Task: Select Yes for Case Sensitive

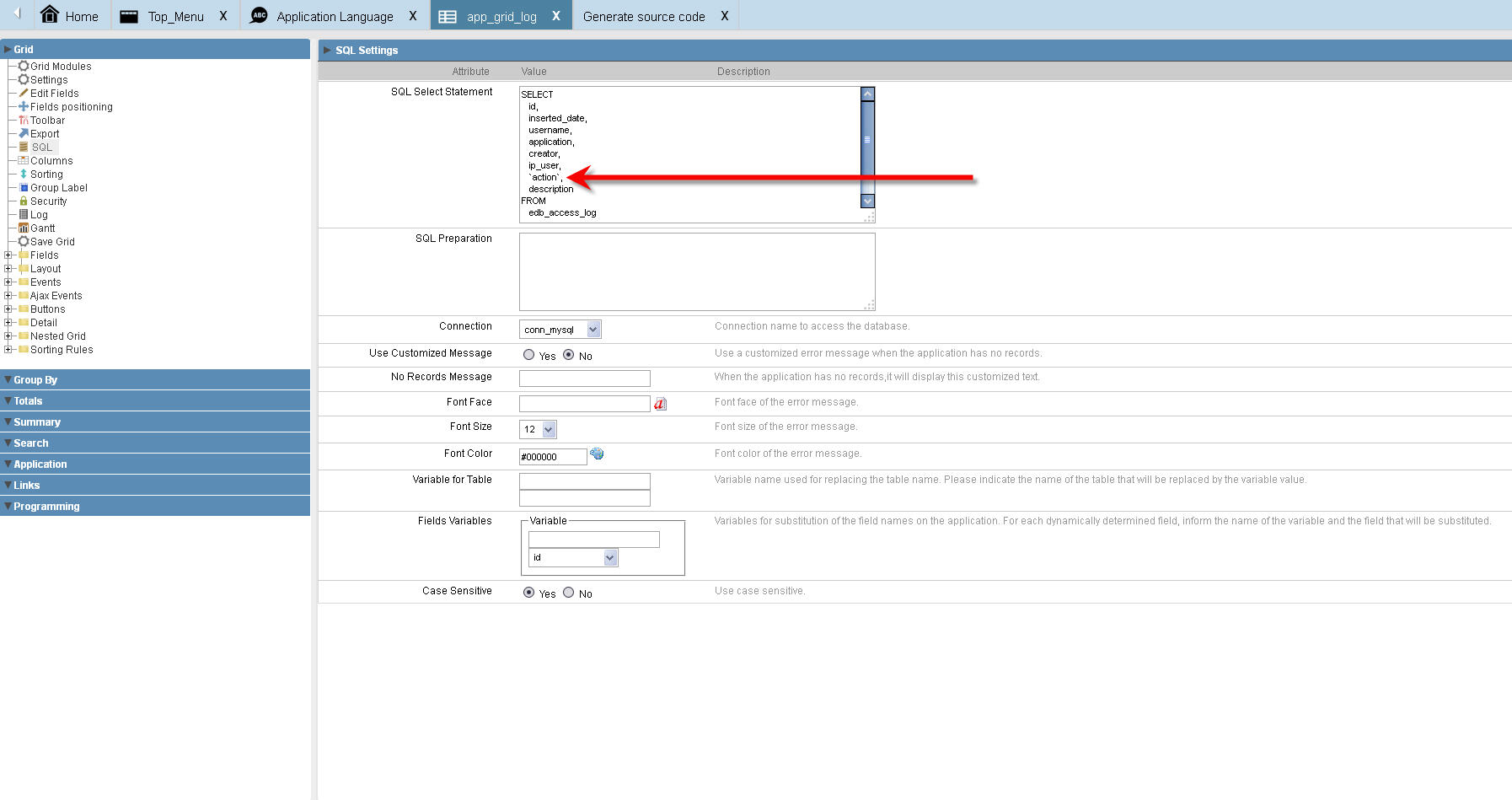Action: click(528, 593)
